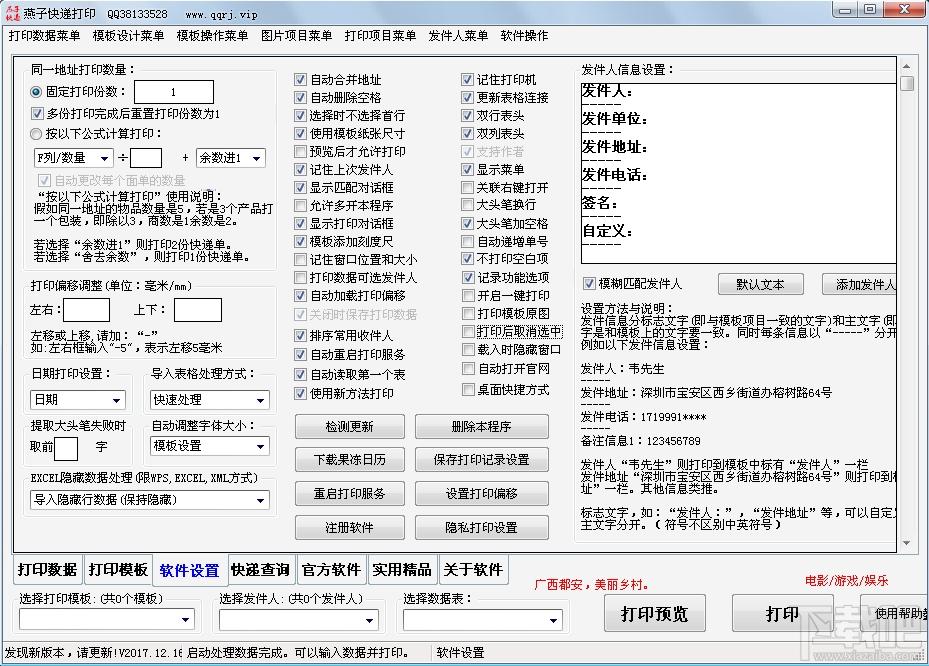Click the settings panel scrollbar up arrow
This screenshot has width=929, height=666.
(x=906, y=65)
